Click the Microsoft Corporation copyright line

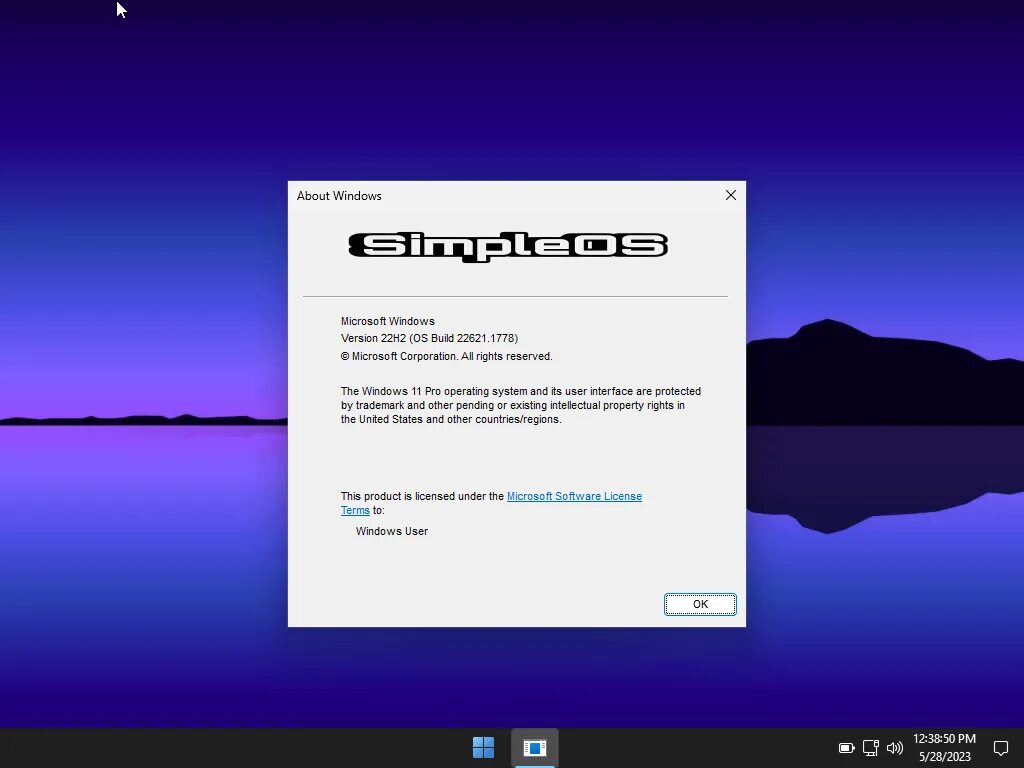coord(447,357)
